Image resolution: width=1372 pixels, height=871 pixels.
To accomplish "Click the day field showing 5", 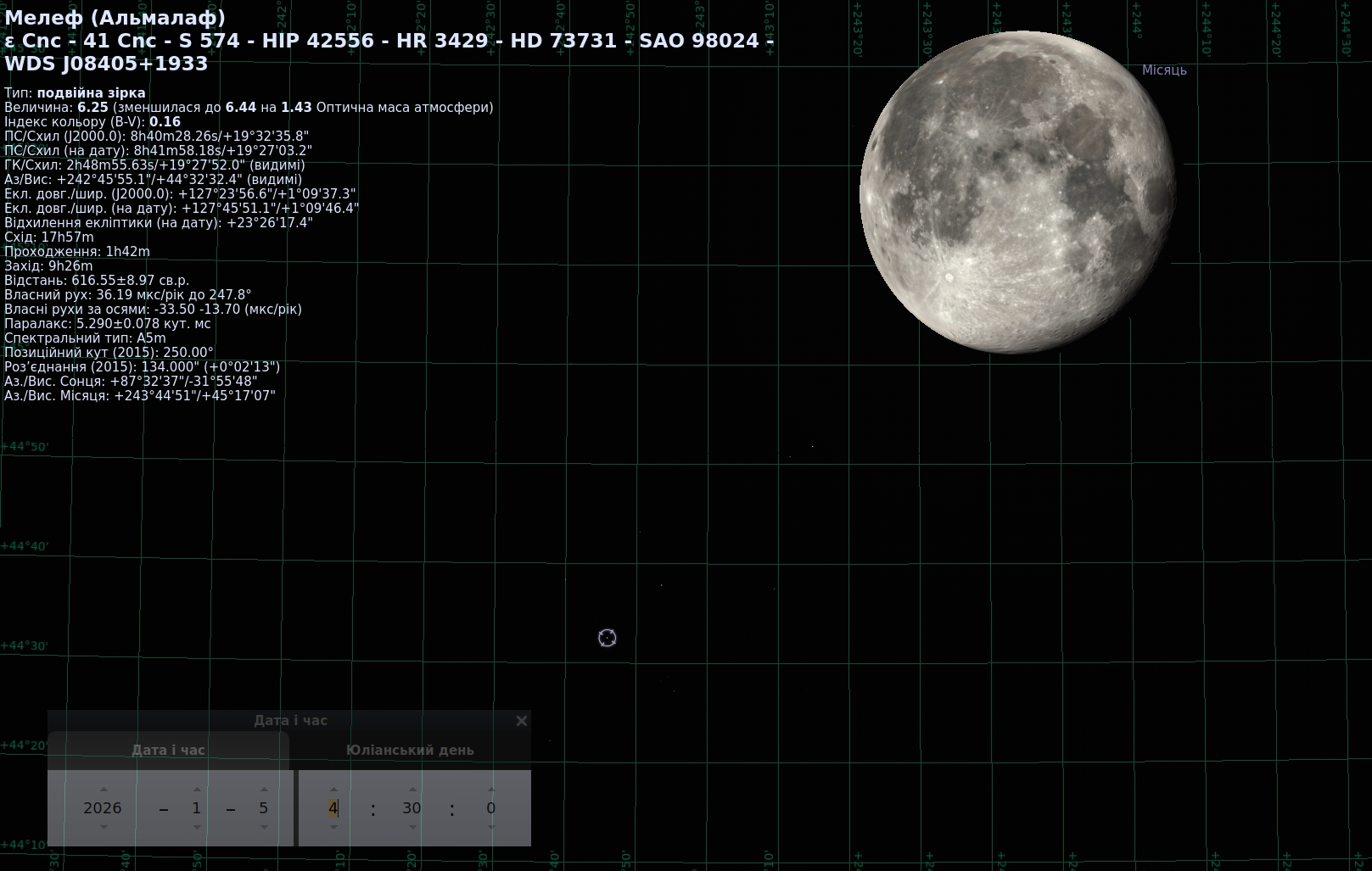I will point(264,808).
